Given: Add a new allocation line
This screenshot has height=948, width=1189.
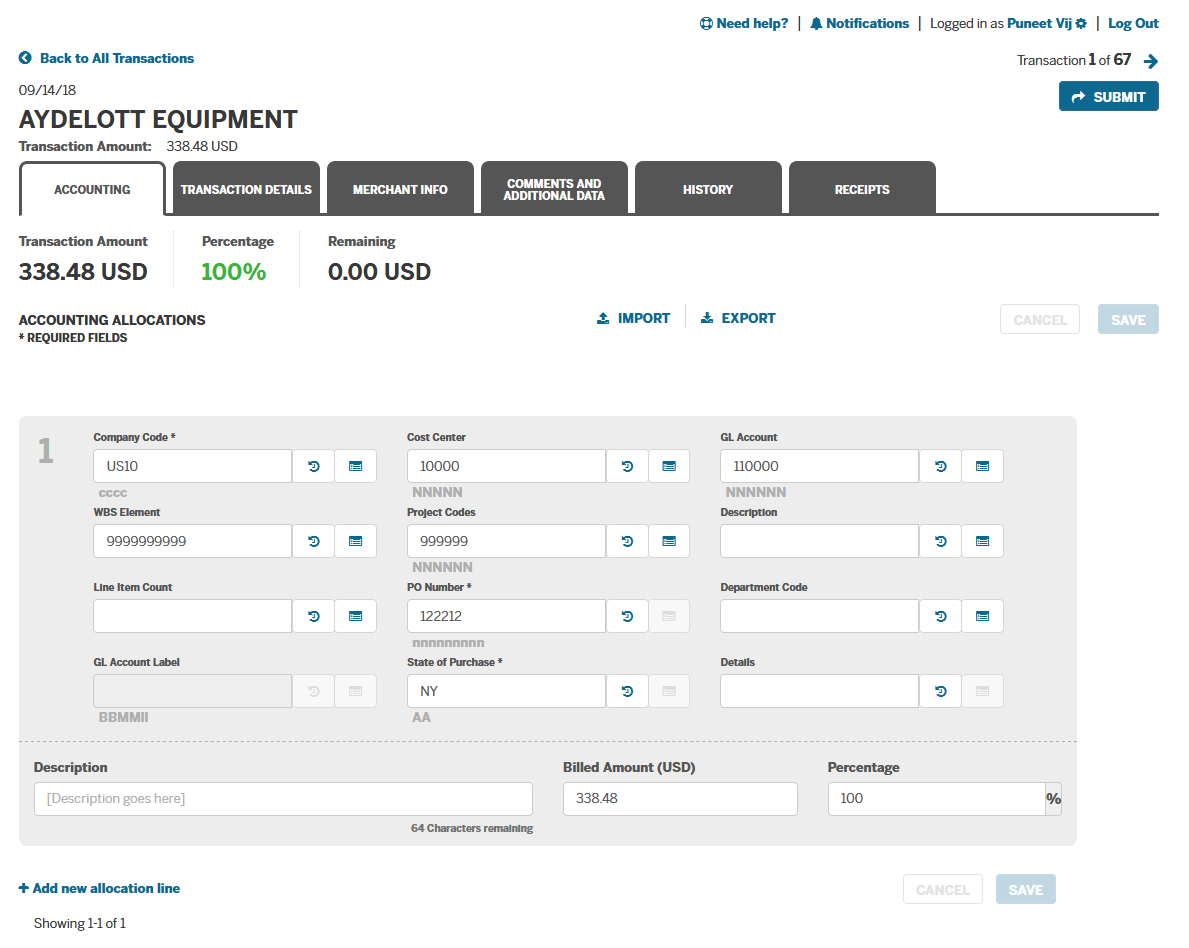Looking at the screenshot, I should pyautogui.click(x=99, y=888).
